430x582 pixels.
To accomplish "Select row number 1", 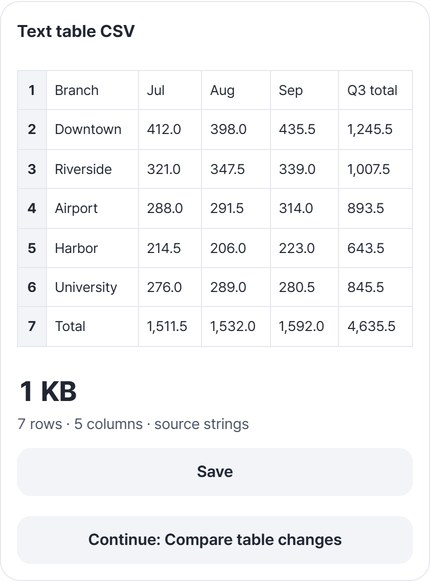I will tap(32, 90).
